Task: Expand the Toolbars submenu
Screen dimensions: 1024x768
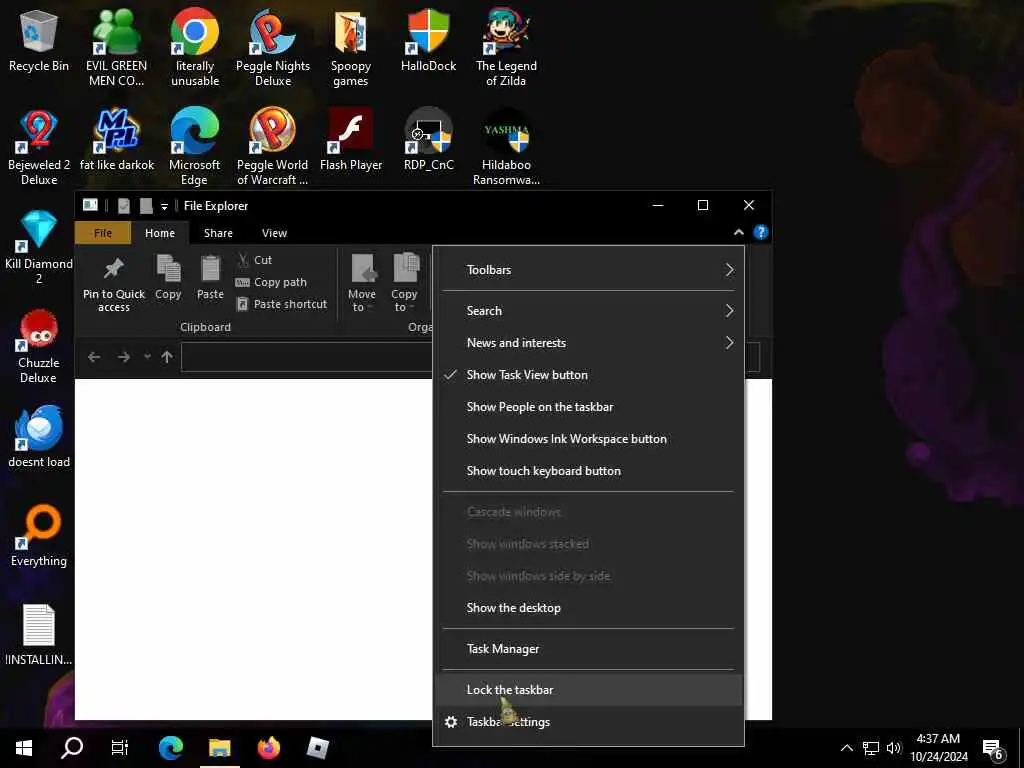Action: [x=588, y=270]
